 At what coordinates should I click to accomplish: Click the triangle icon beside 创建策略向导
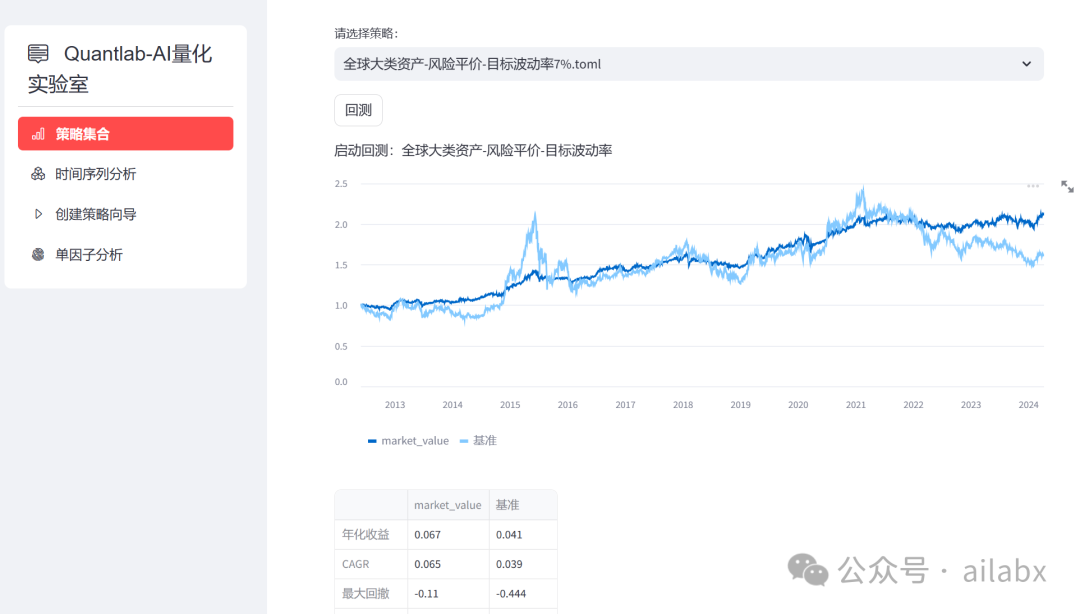tap(40, 213)
